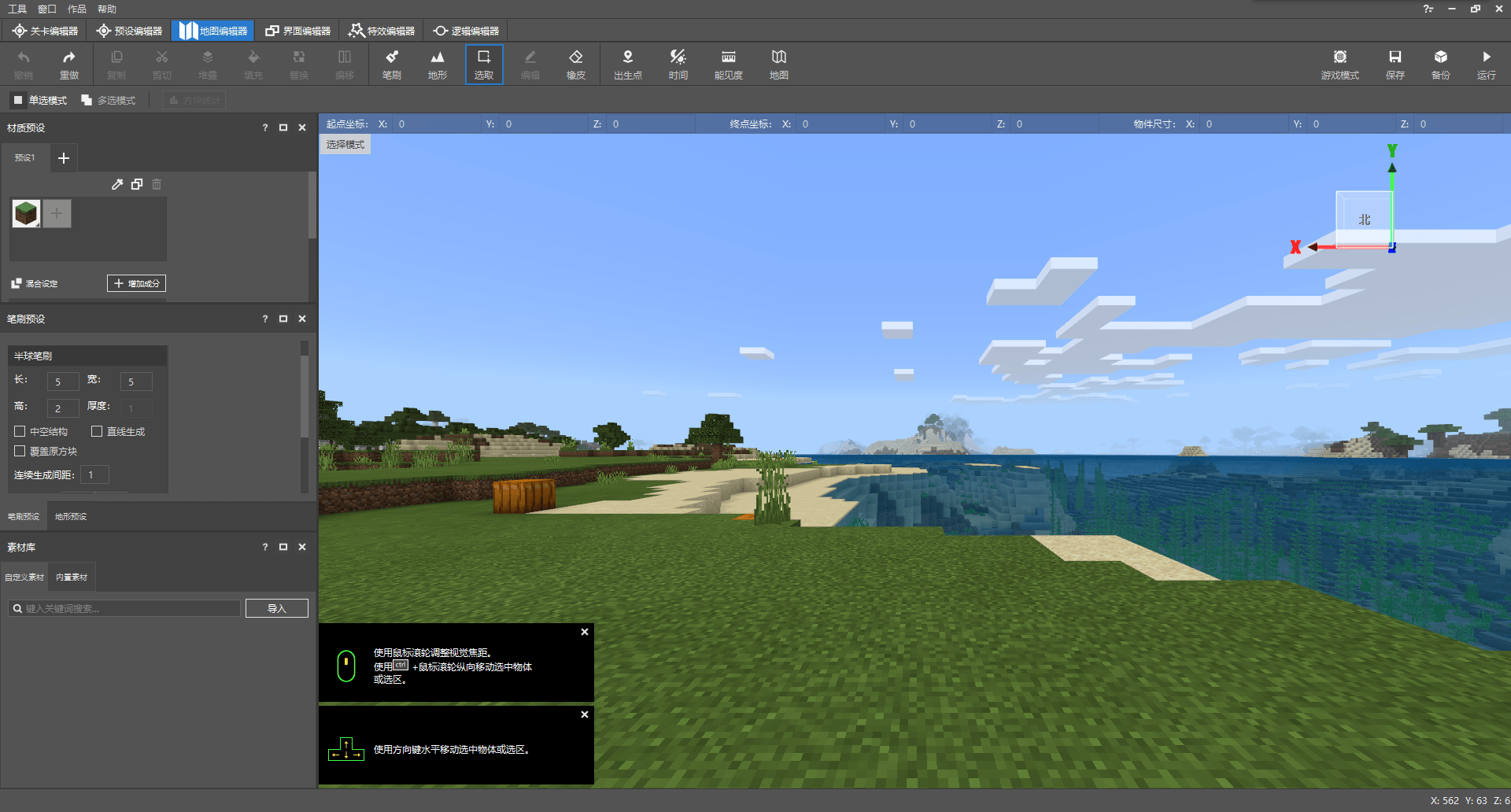Toggle the Cover Original Blocks (覆盖原方块) checkbox
The height and width of the screenshot is (812, 1511).
pyautogui.click(x=20, y=451)
